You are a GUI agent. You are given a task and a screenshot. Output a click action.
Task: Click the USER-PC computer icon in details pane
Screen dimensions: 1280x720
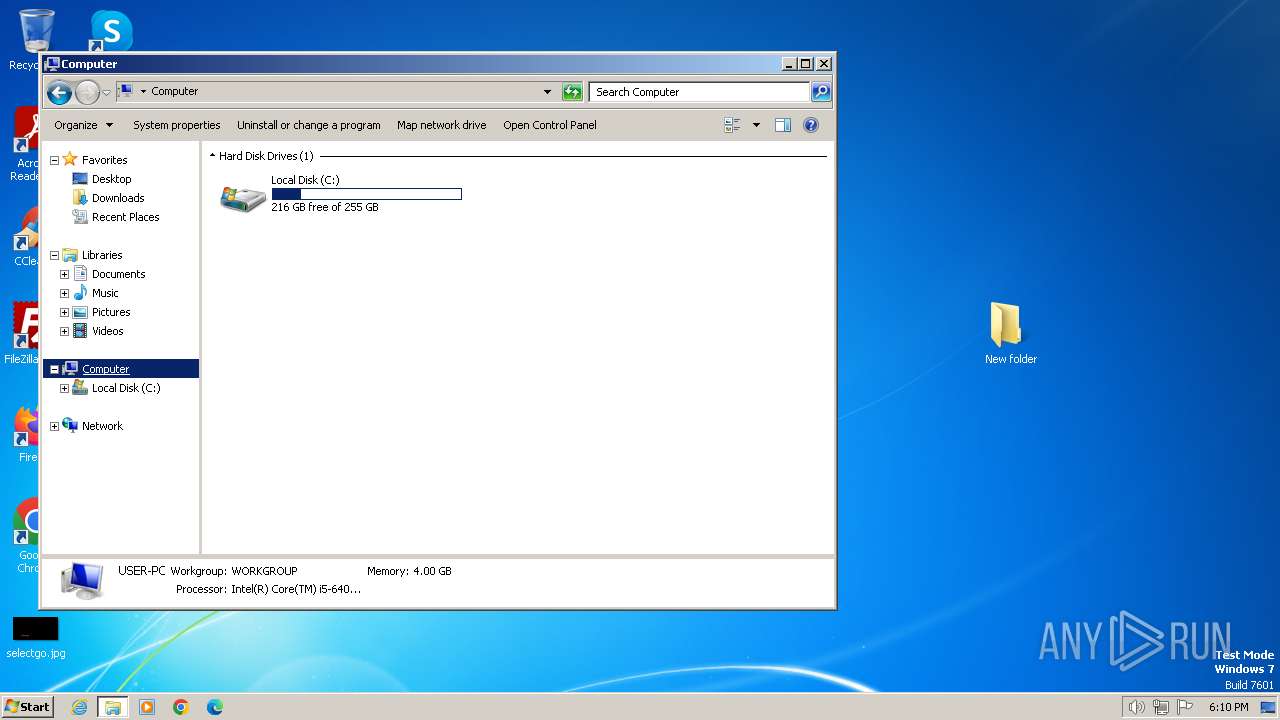tap(82, 580)
